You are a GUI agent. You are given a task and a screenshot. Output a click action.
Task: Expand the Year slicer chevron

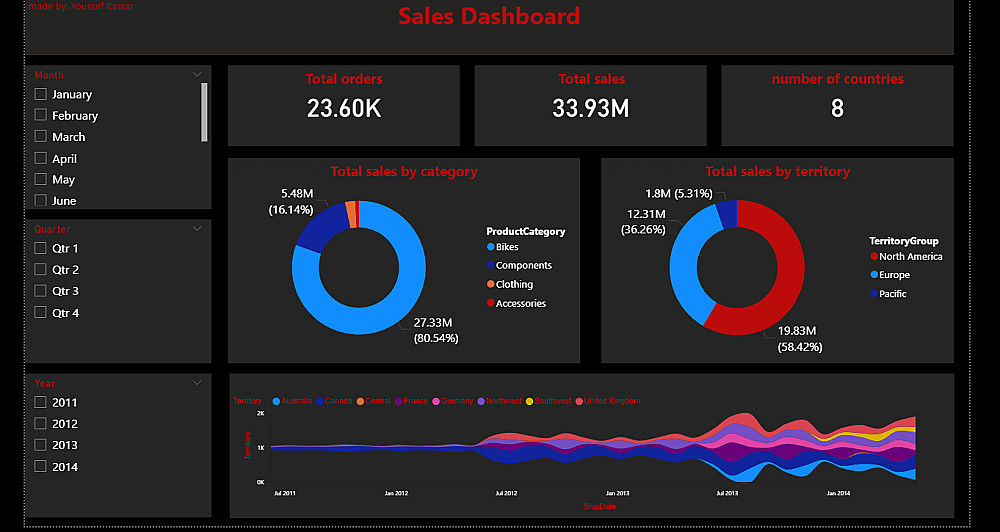coord(197,383)
